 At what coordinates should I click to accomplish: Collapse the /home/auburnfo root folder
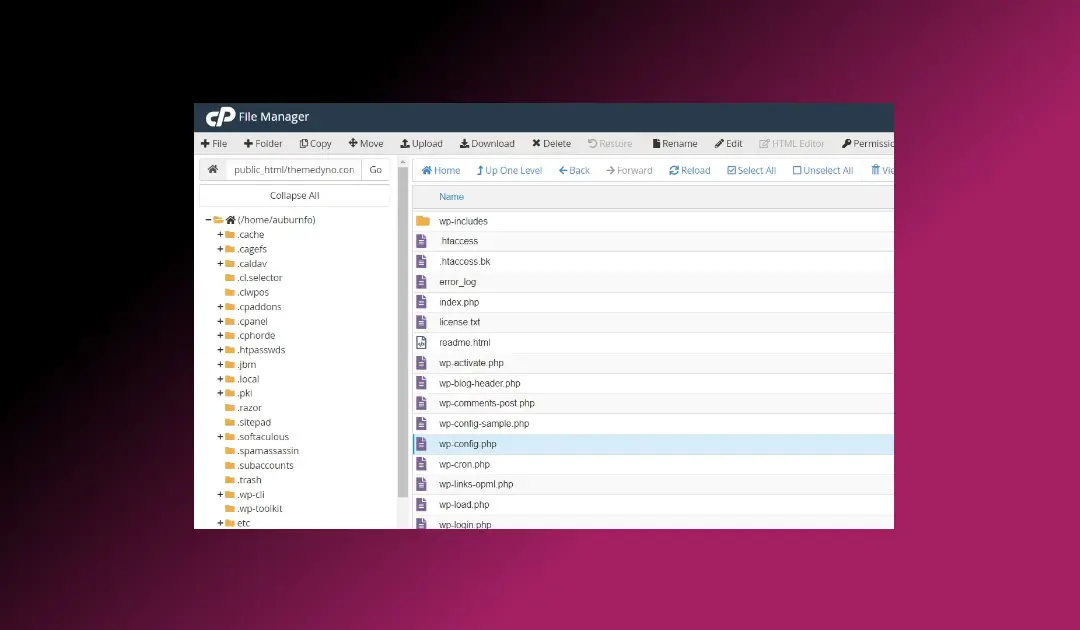pyautogui.click(x=207, y=219)
